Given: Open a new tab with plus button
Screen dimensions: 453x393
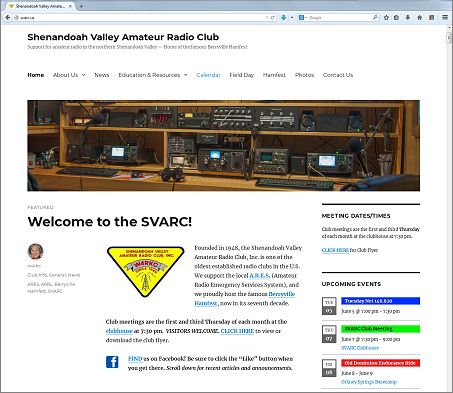Looking at the screenshot, I should pos(81,6).
